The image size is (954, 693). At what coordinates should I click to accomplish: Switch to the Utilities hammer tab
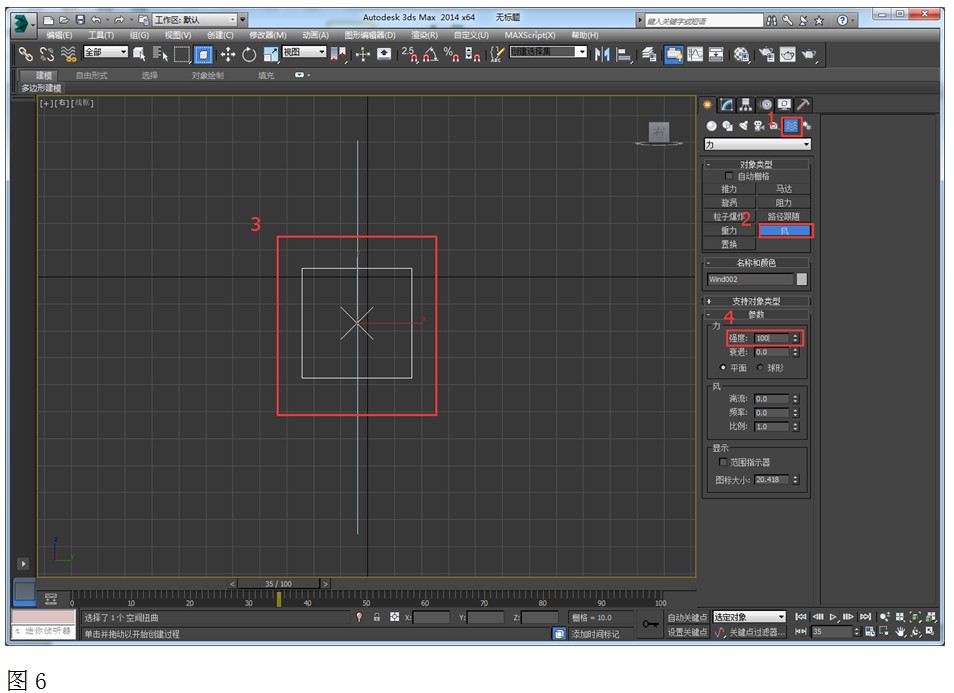pos(803,105)
